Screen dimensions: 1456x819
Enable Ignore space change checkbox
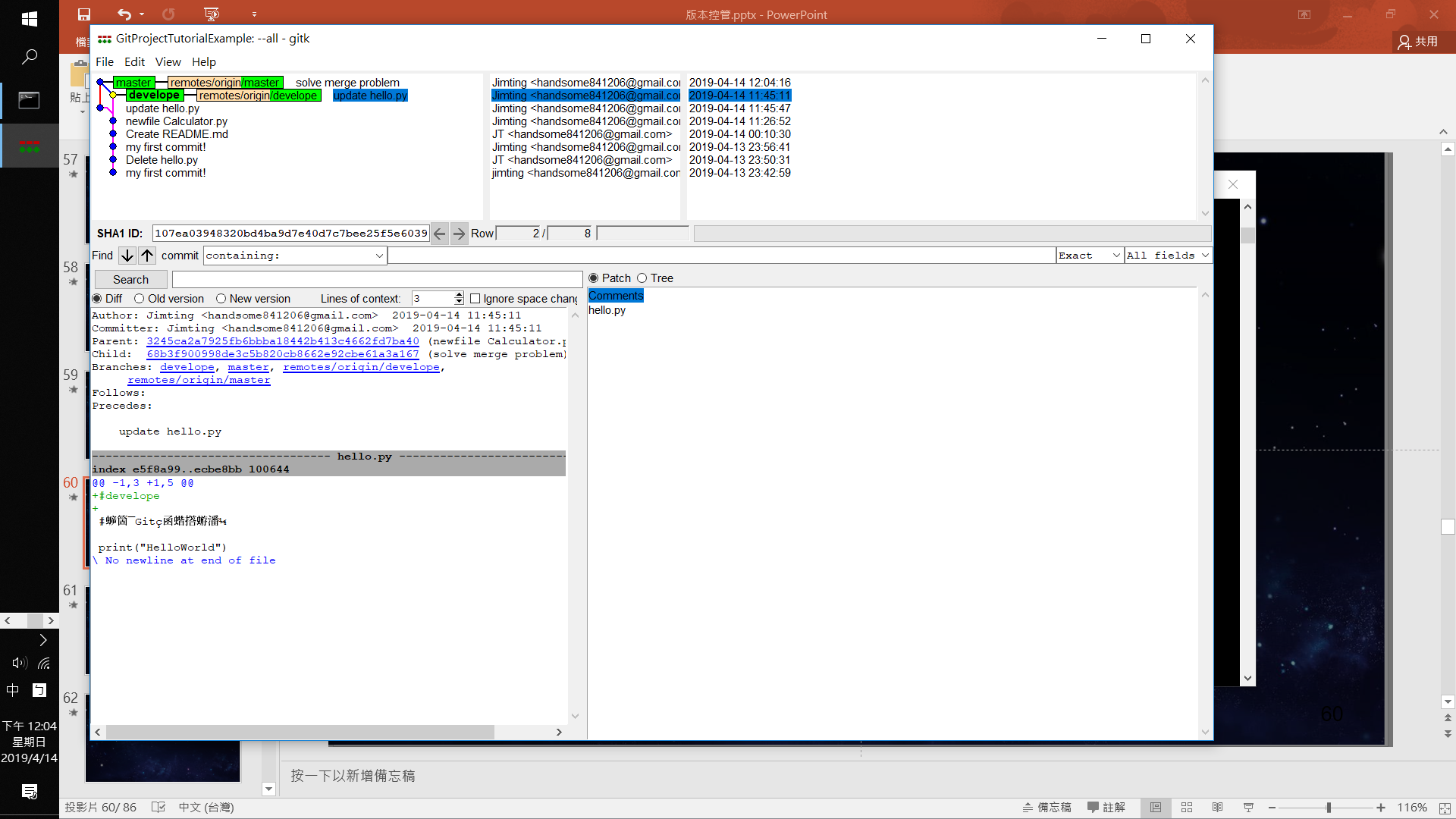click(x=475, y=299)
